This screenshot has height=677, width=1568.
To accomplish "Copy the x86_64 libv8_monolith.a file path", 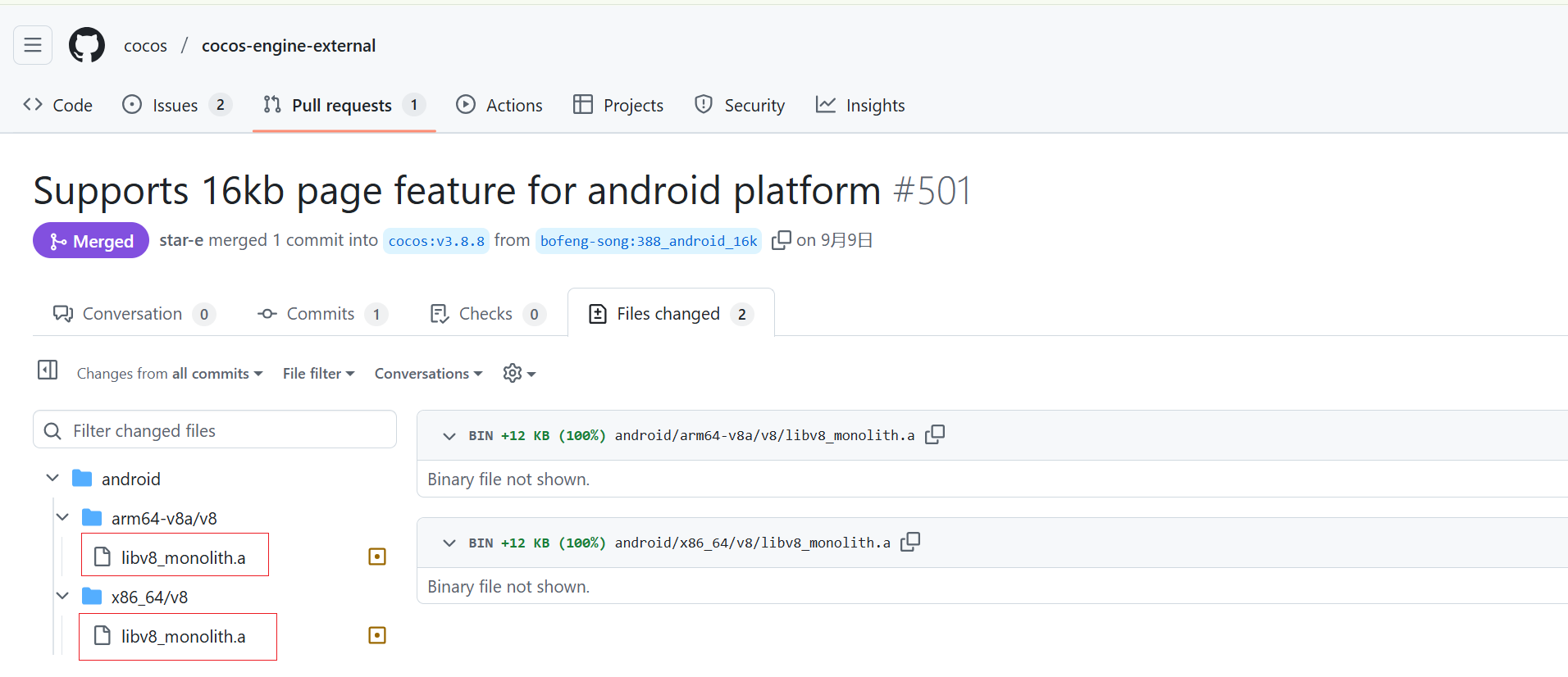I will pos(910,542).
